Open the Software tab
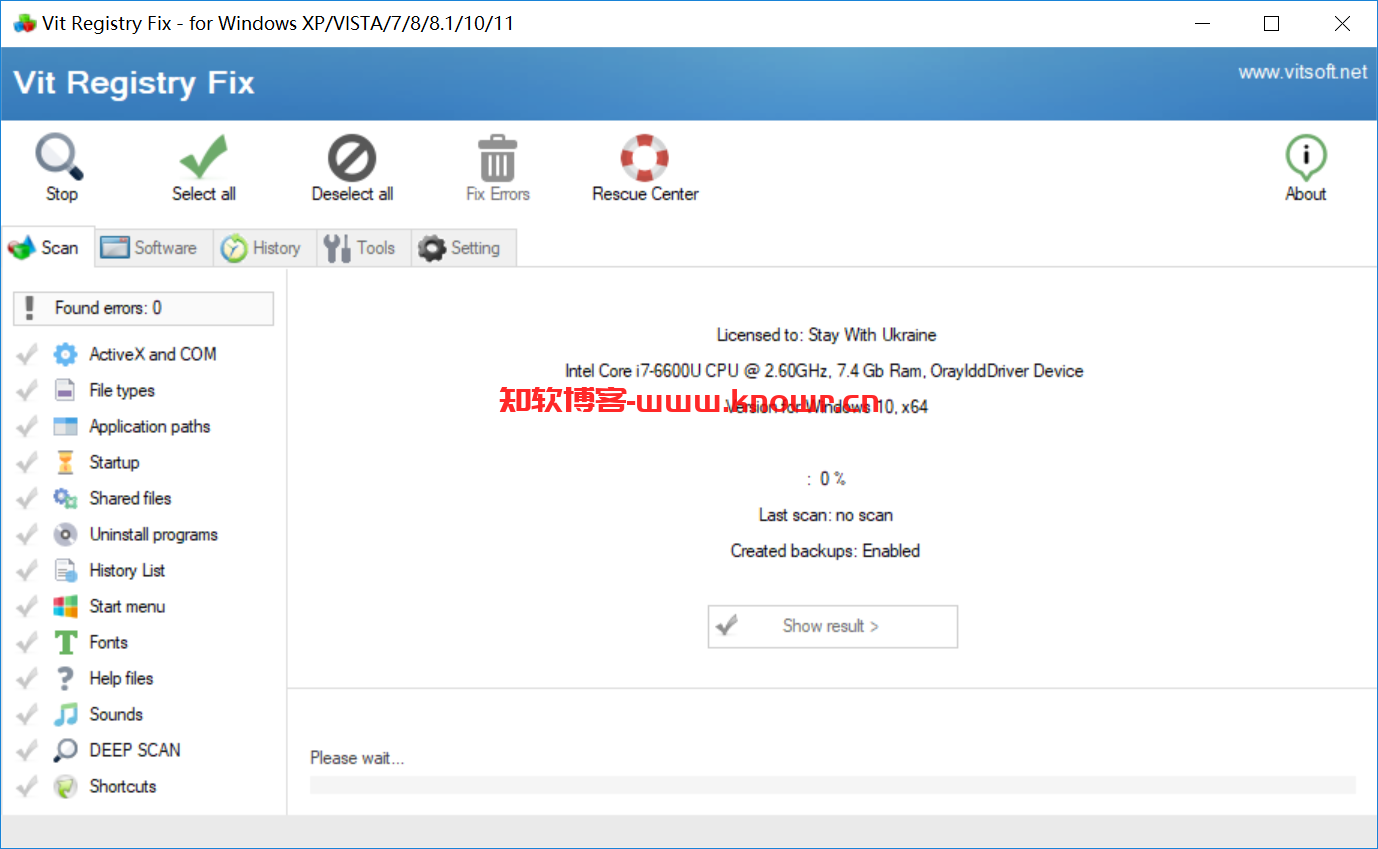Viewport: 1378px width, 849px height. point(154,247)
